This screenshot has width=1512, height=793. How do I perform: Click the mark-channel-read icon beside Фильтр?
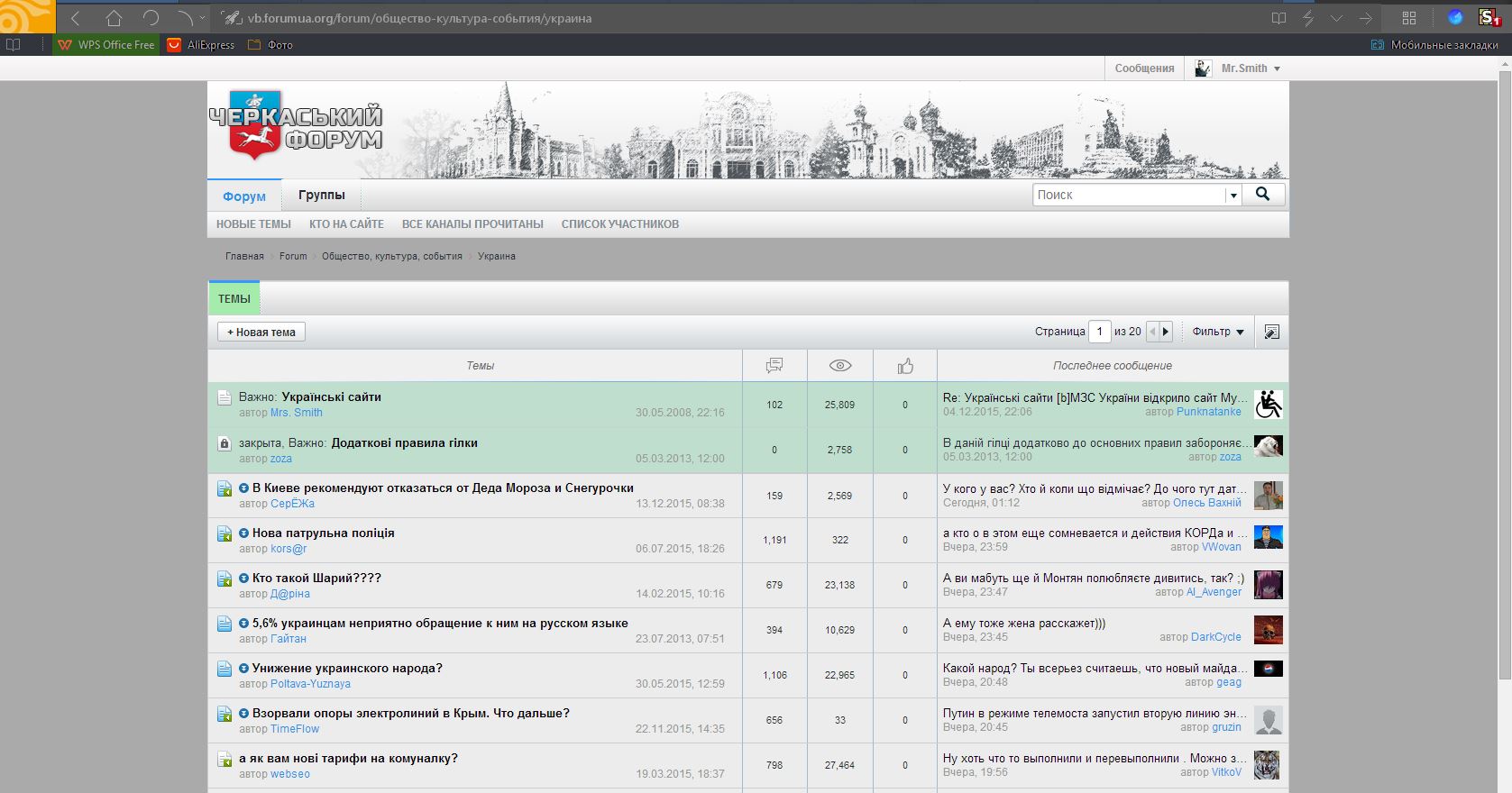point(1271,332)
